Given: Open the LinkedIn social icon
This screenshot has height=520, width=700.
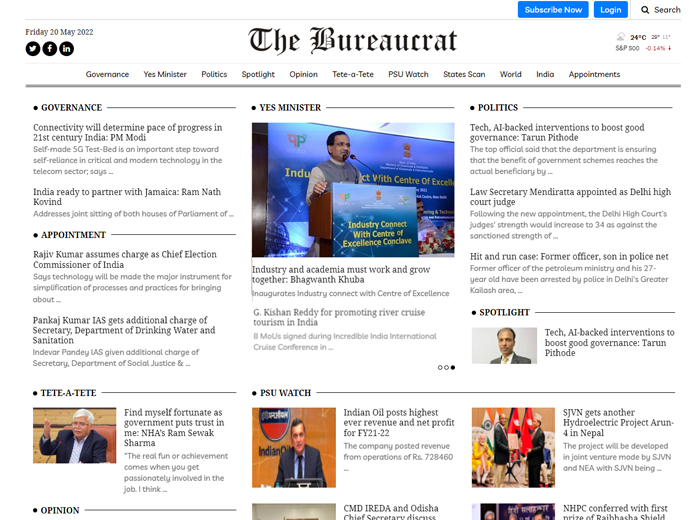Looking at the screenshot, I should pyautogui.click(x=67, y=48).
